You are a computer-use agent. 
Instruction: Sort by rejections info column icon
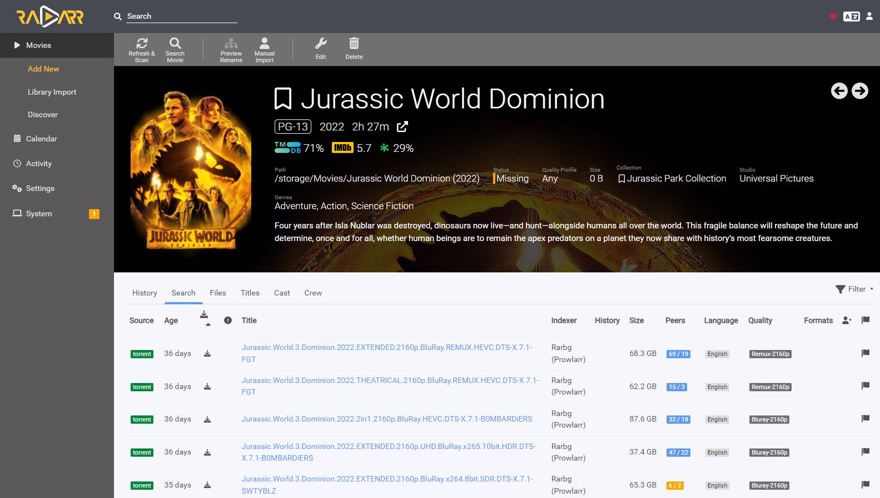(228, 321)
